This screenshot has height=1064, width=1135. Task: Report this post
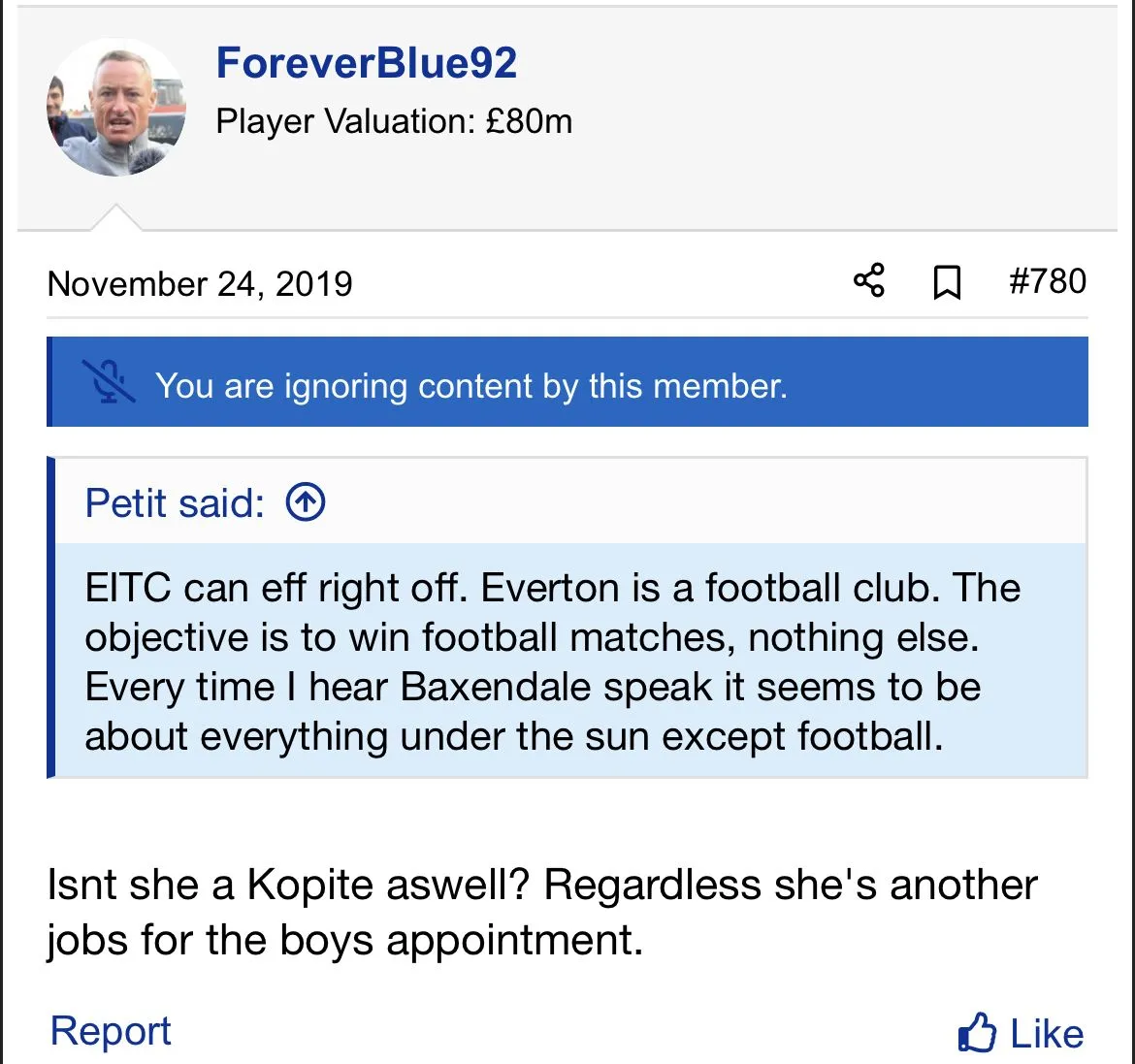[x=111, y=1030]
